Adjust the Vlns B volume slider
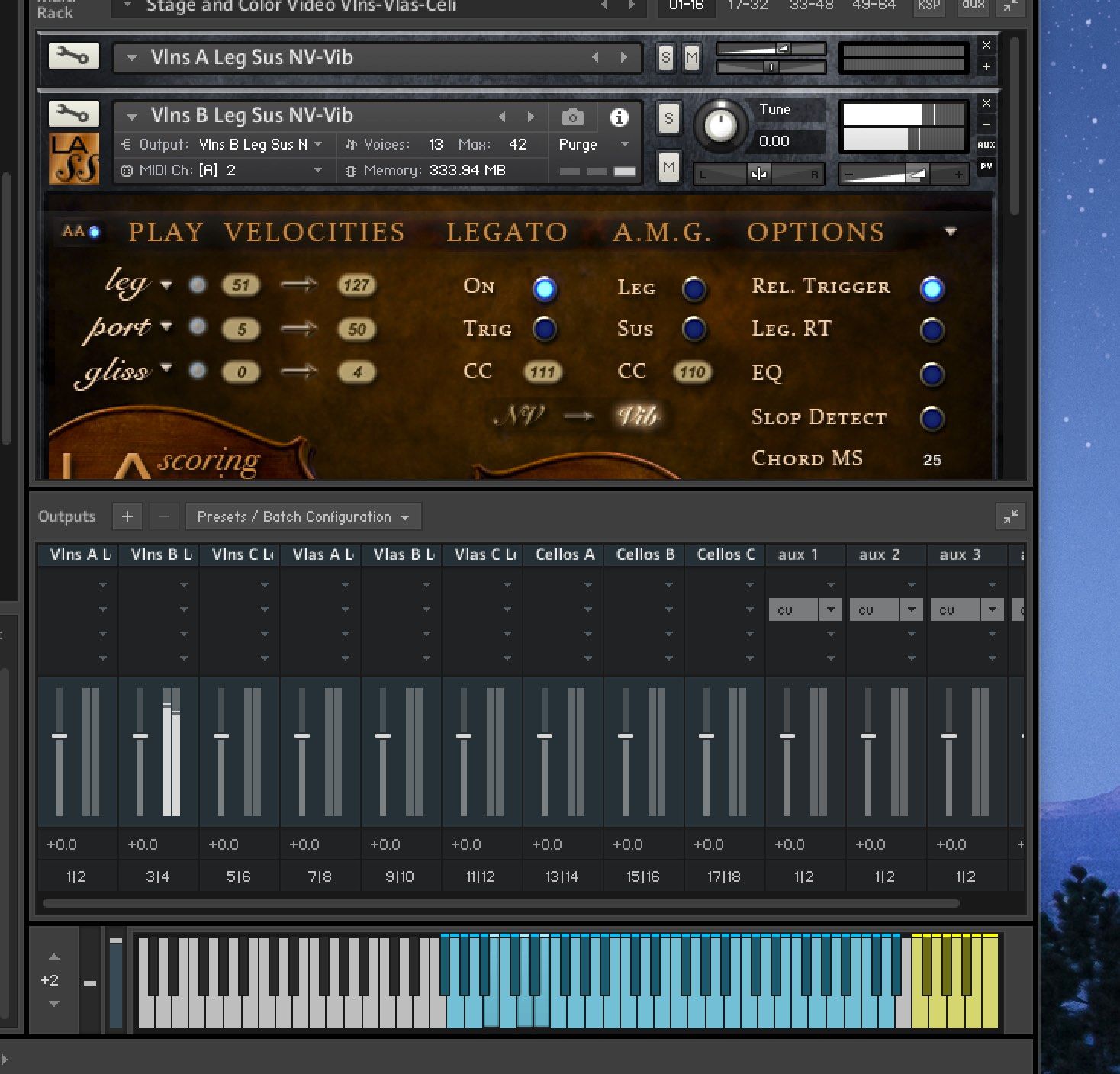The height and width of the screenshot is (1074, 1120). [x=903, y=175]
